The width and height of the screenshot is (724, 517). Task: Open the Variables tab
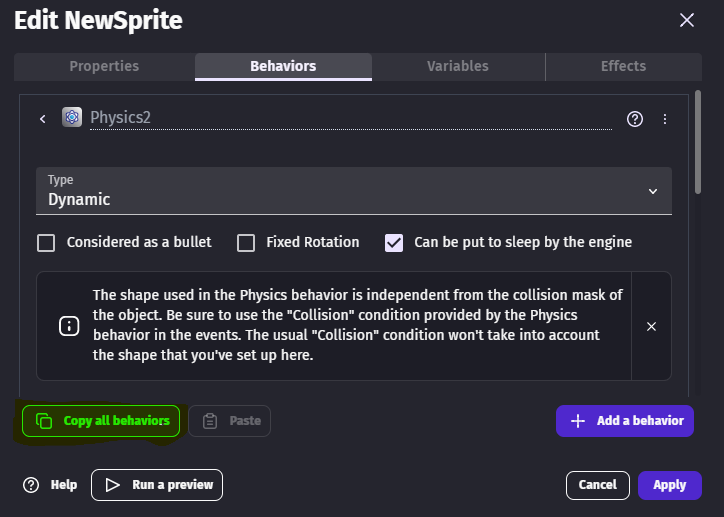coord(457,67)
